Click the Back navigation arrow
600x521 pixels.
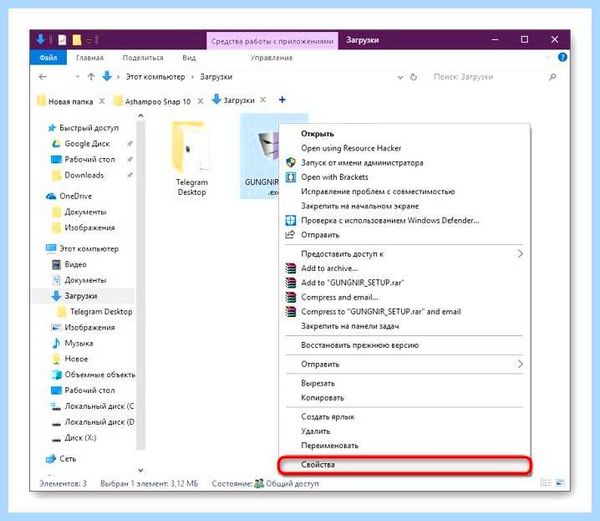click(42, 77)
